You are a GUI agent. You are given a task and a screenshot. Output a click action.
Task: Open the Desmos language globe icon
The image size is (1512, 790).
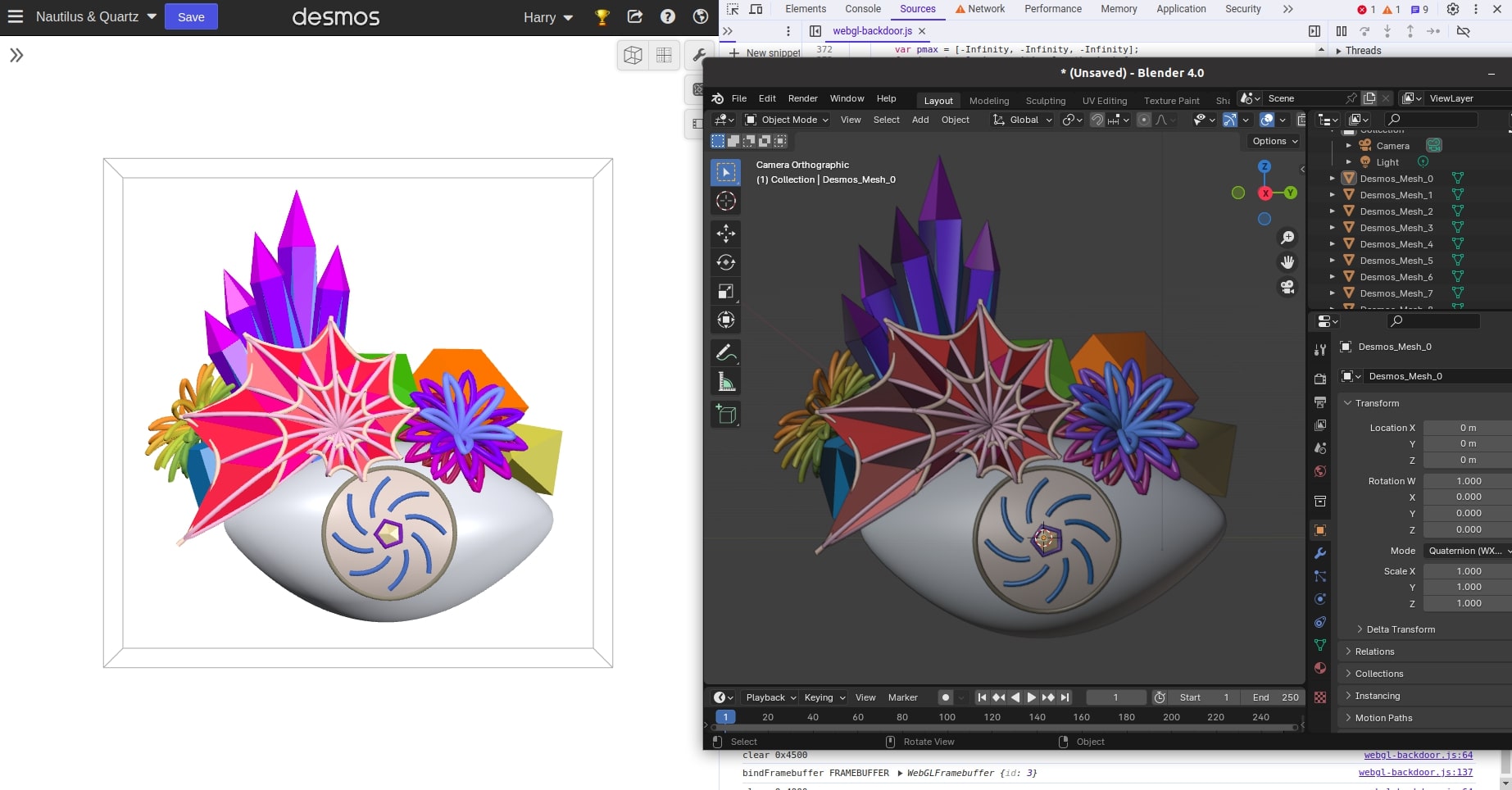(701, 17)
